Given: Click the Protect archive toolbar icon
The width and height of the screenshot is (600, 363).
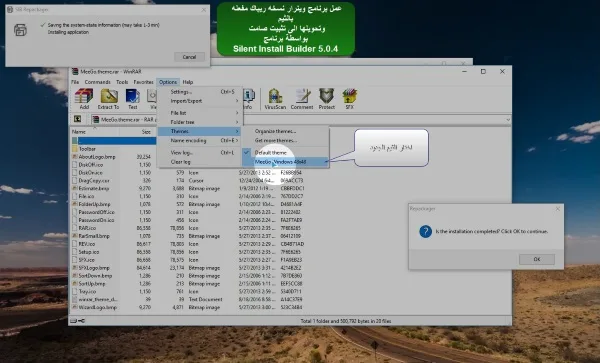Looking at the screenshot, I should (326, 99).
